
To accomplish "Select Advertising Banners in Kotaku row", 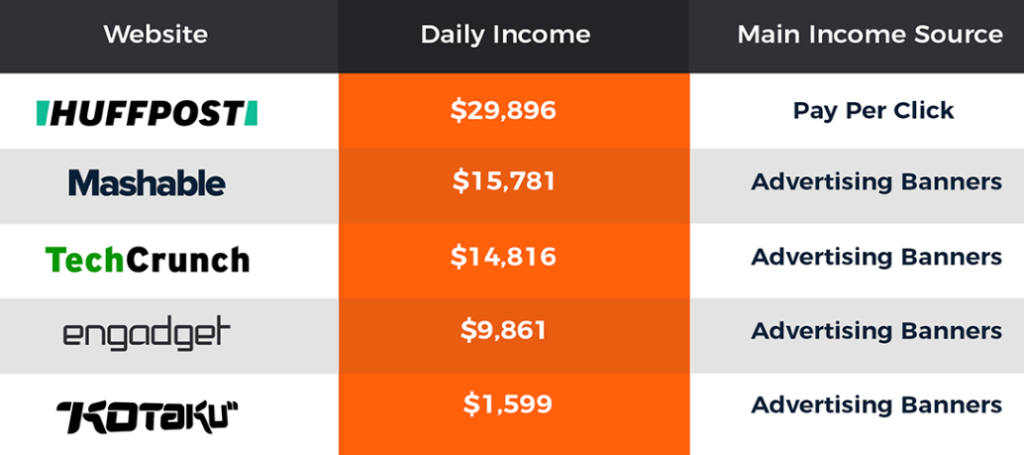I will point(876,405).
